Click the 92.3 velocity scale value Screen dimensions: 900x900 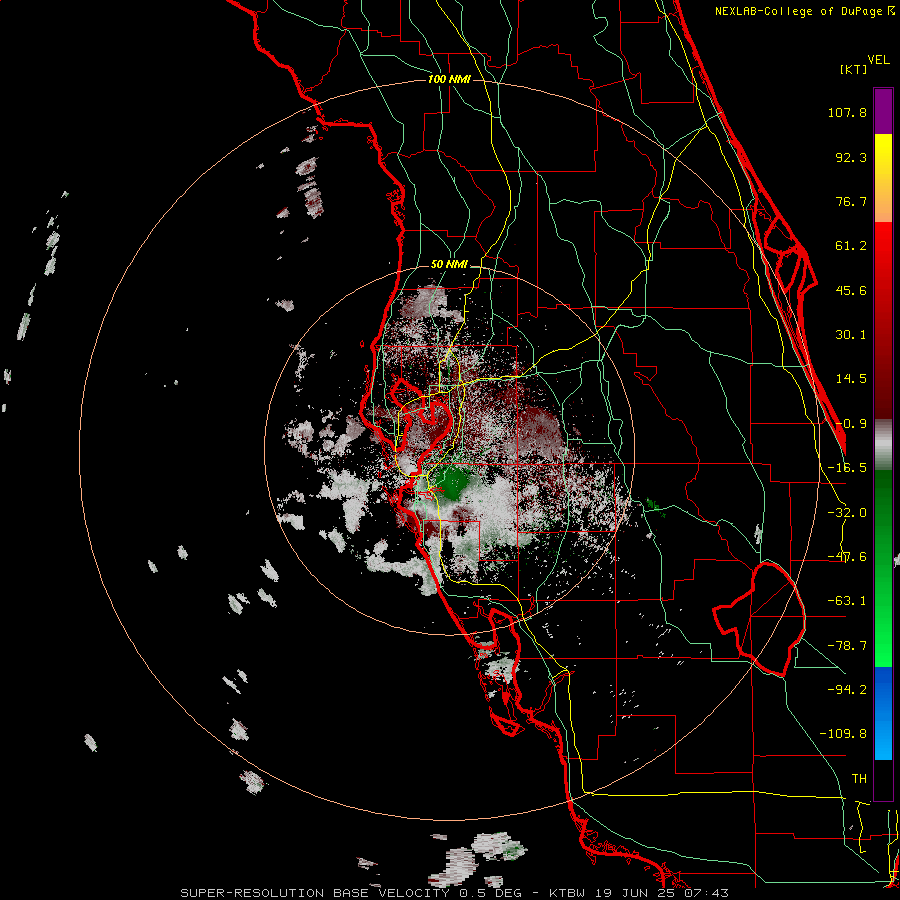pos(851,157)
